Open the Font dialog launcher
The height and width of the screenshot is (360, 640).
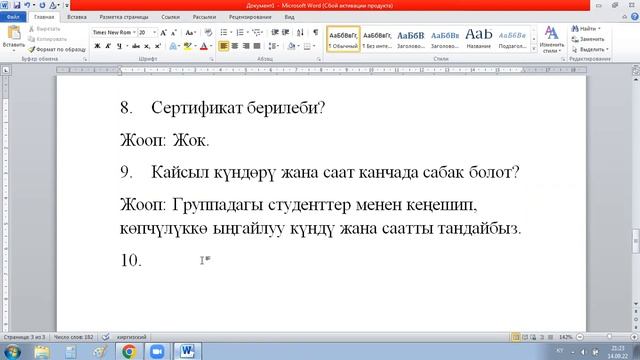coord(212,59)
